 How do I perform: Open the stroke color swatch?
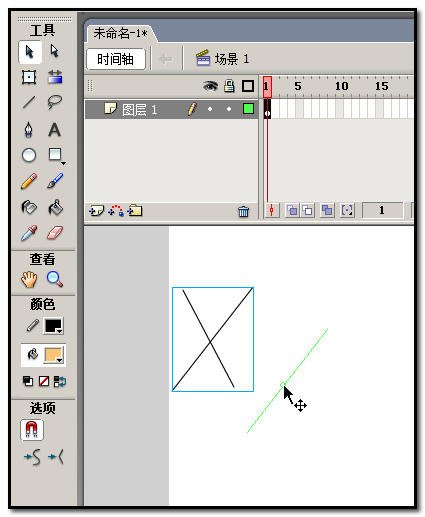(x=53, y=326)
